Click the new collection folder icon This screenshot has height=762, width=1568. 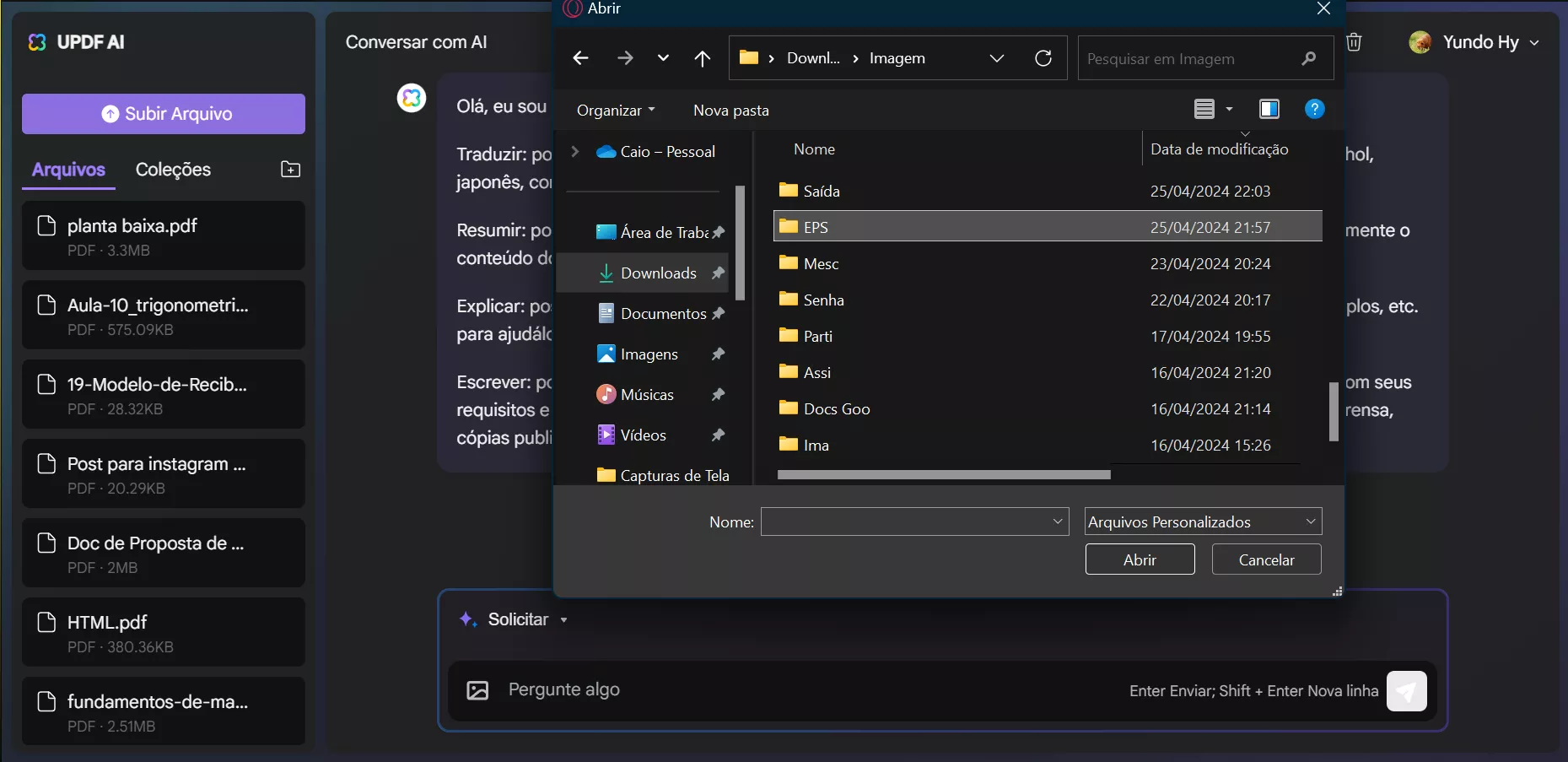(x=290, y=170)
